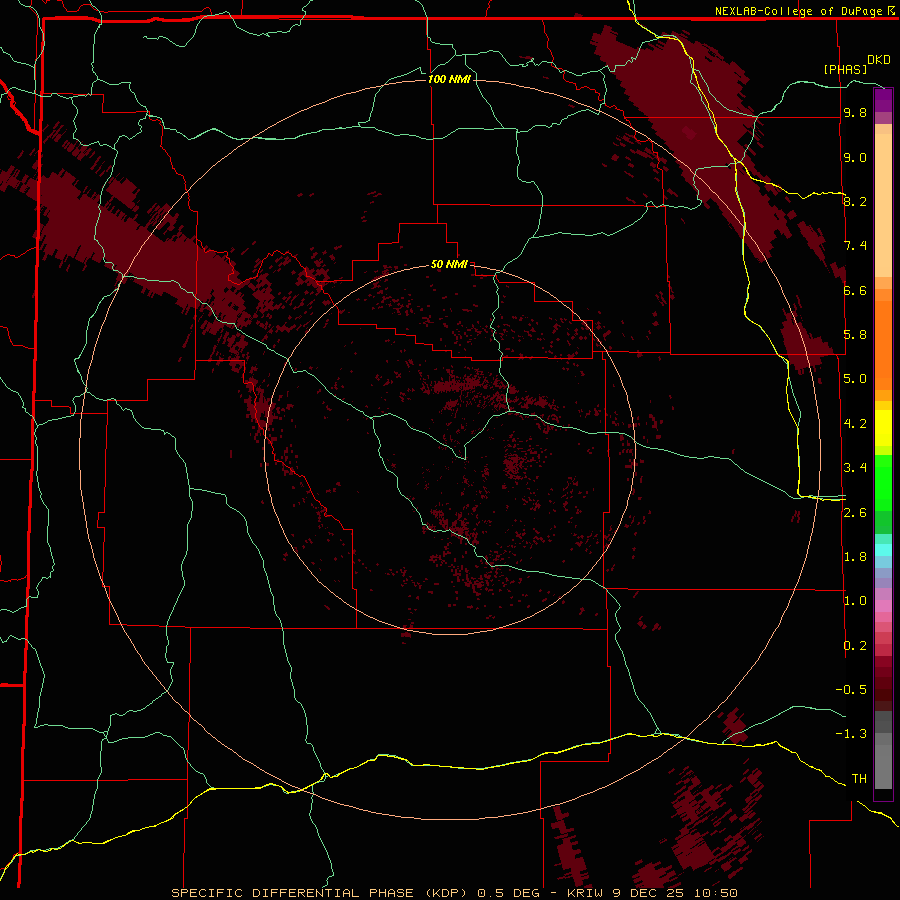Click the 1.0 scale value
This screenshot has height=900, width=900.
coord(855,601)
